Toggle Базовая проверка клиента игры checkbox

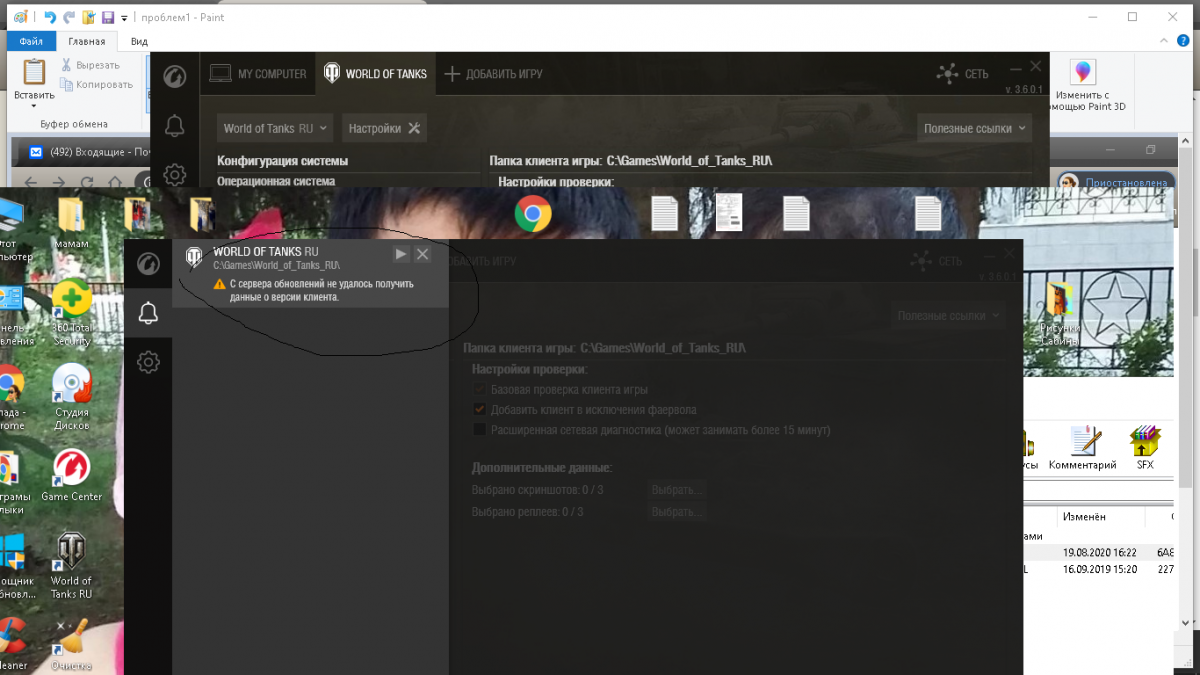click(x=479, y=389)
